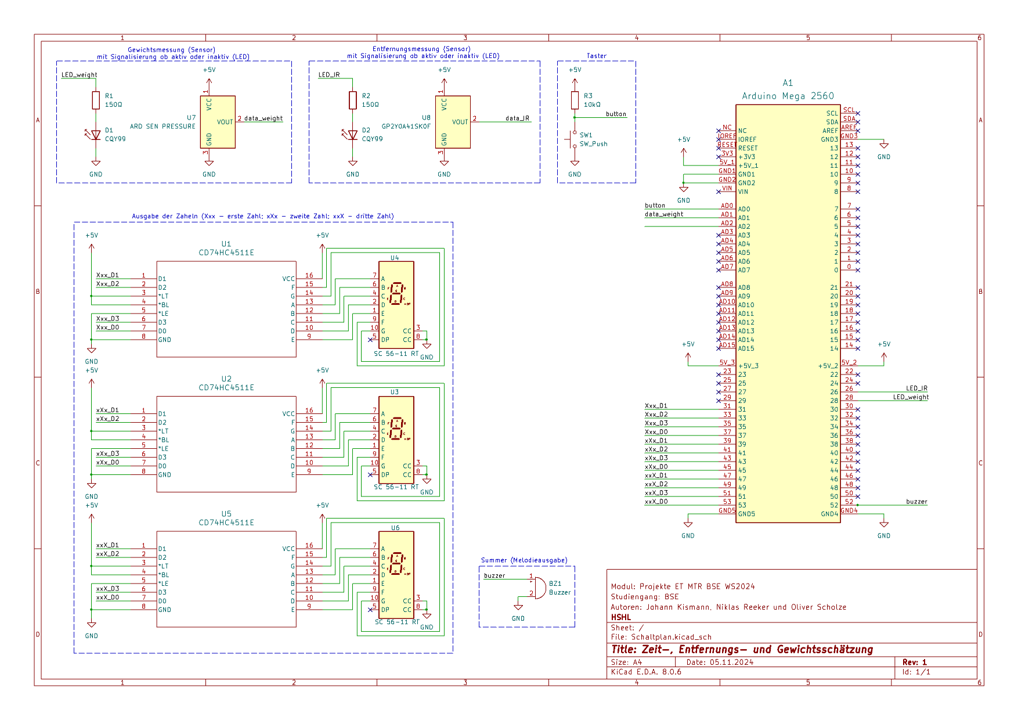Click the Gewichtsmessung (Sensor) heading text

[174, 49]
